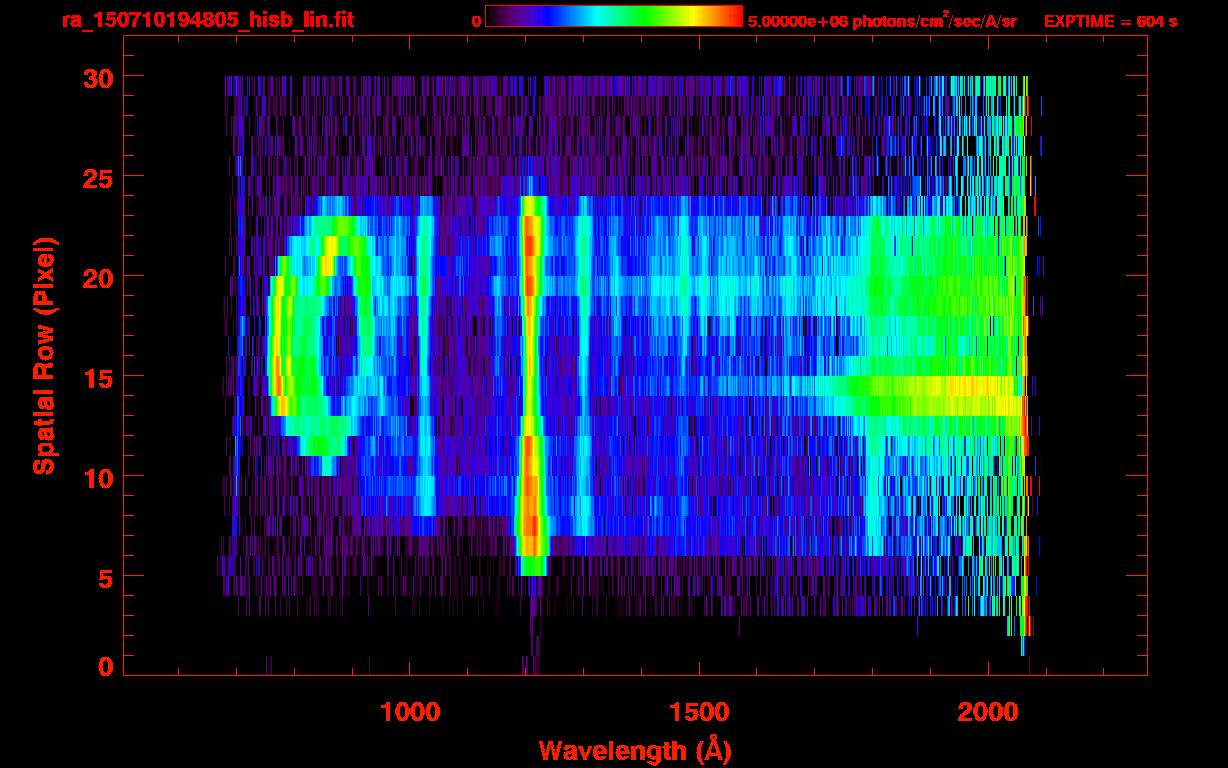Click the rainbow color scale bar
Image resolution: width=1228 pixels, height=768 pixels.
tap(614, 16)
